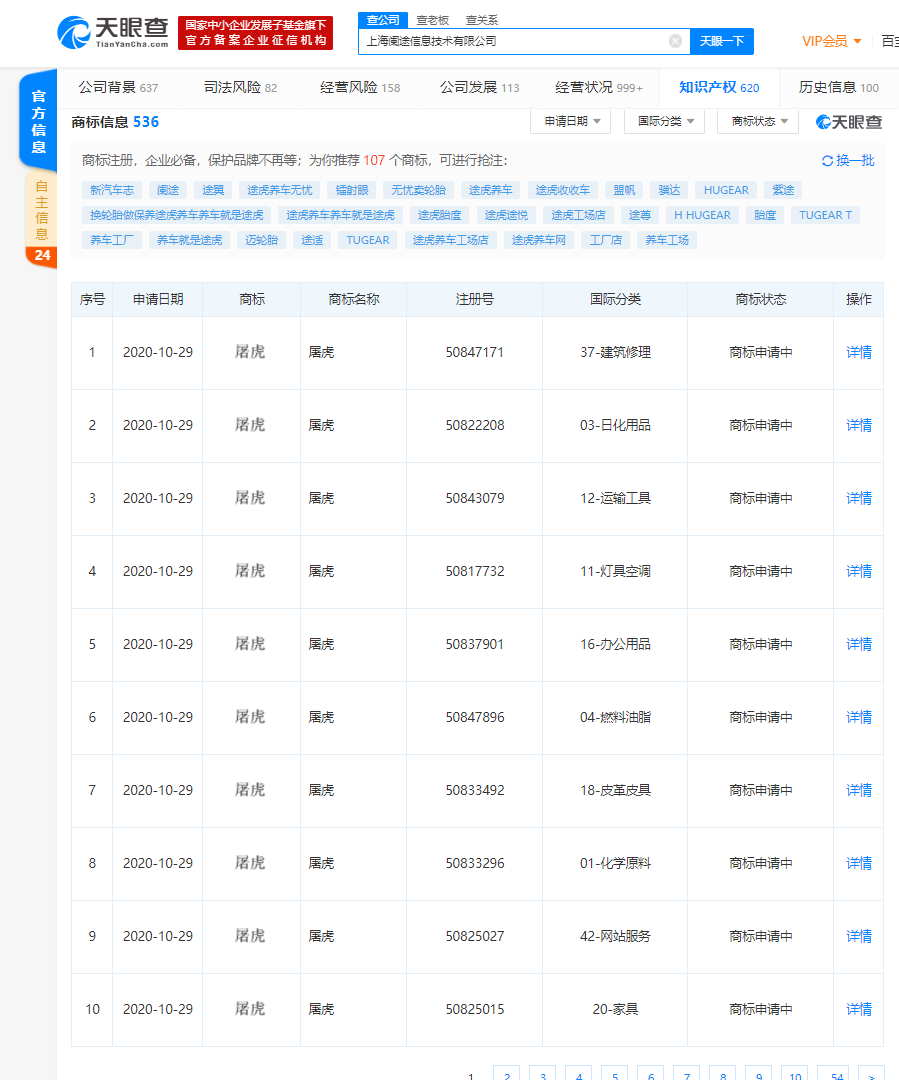The image size is (899, 1080).
Task: Select 官方信息 side tab
Action: click(x=39, y=121)
